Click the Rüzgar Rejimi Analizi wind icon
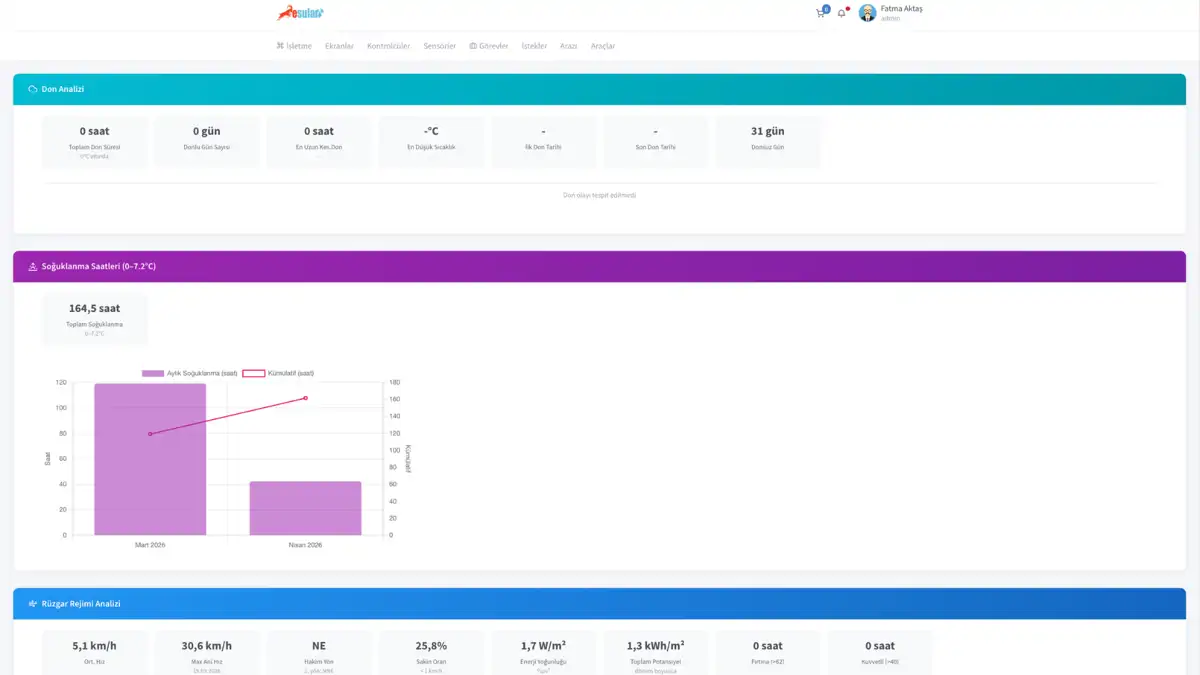 [x=33, y=604]
